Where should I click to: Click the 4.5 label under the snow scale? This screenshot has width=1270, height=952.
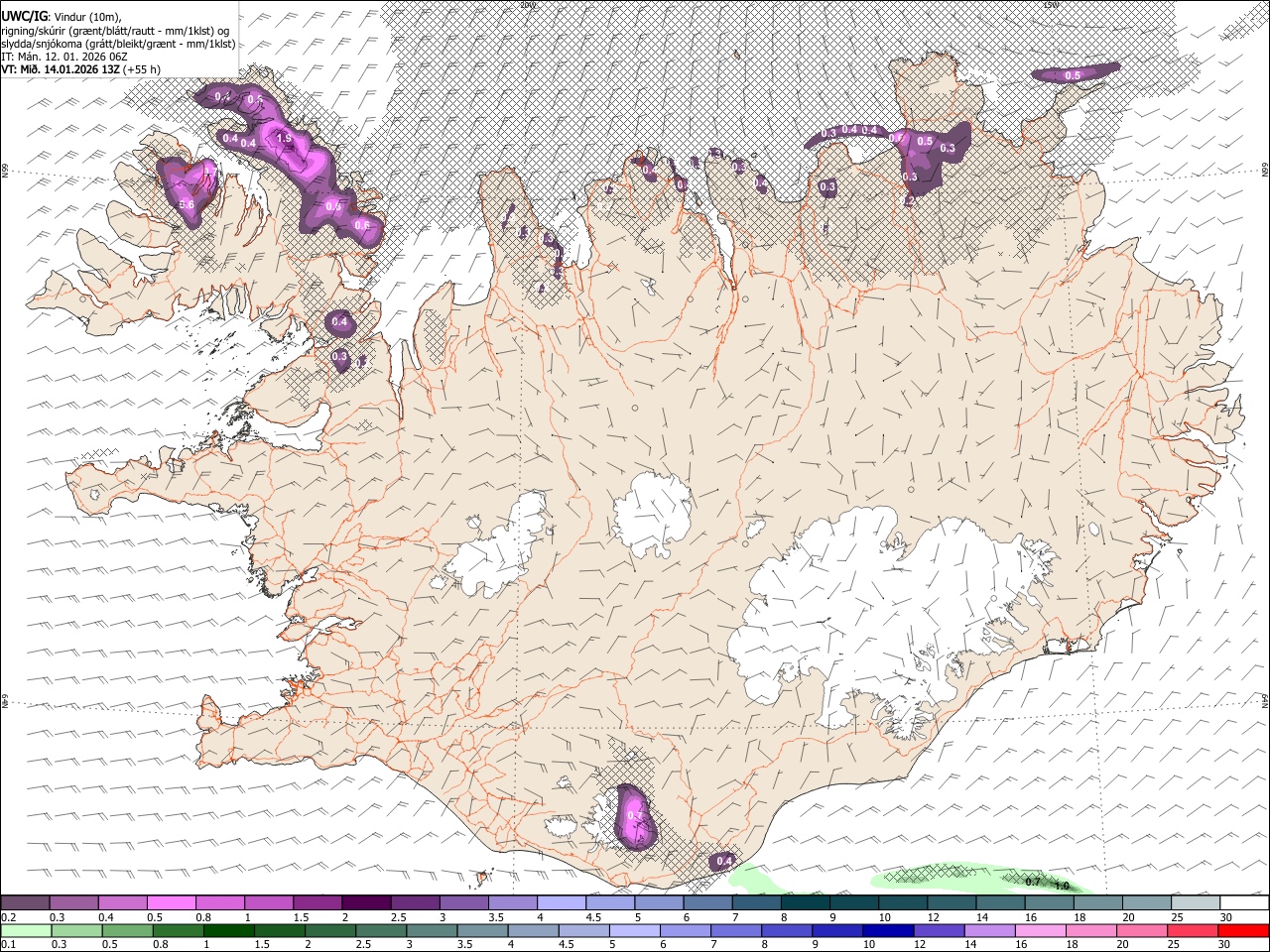click(x=593, y=917)
